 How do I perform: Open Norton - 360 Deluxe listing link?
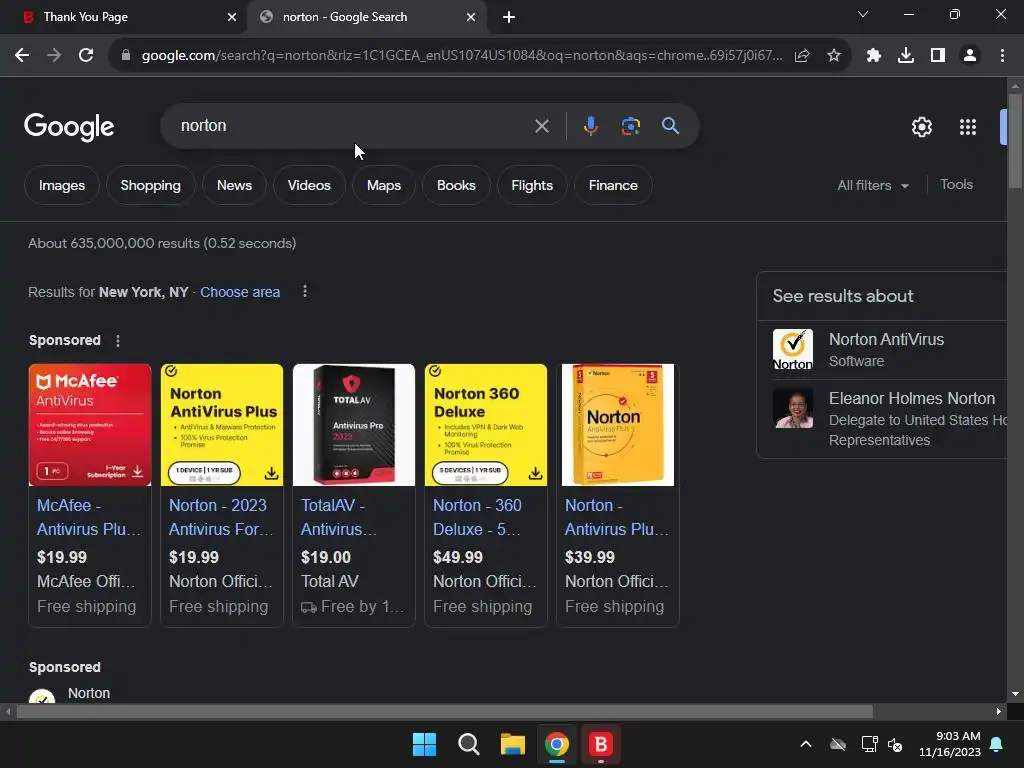478,517
